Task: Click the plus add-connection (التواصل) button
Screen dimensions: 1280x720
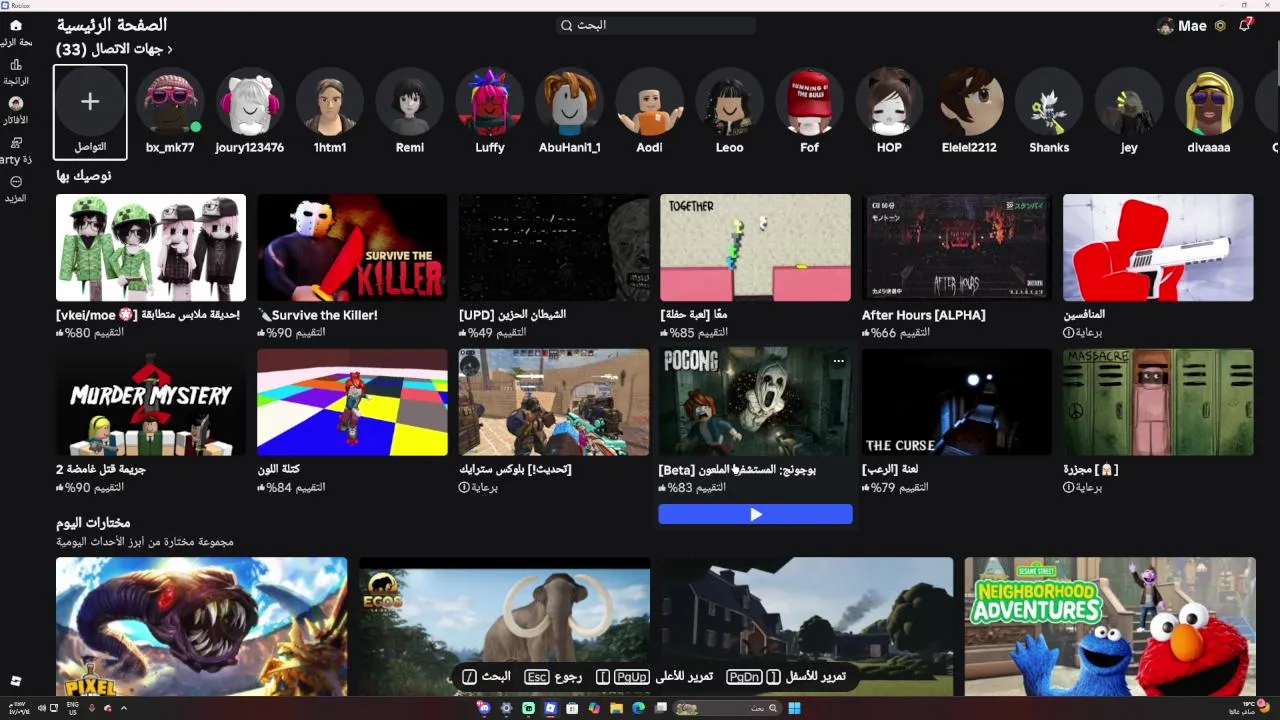Action: click(x=90, y=102)
